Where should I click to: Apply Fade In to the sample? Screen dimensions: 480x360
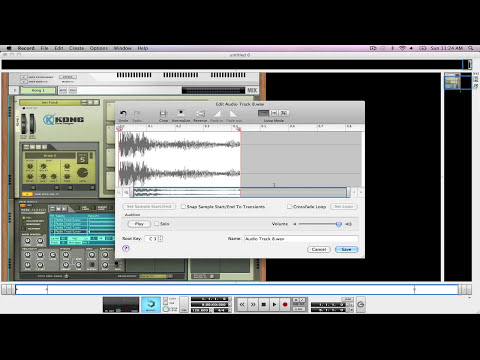coord(217,114)
